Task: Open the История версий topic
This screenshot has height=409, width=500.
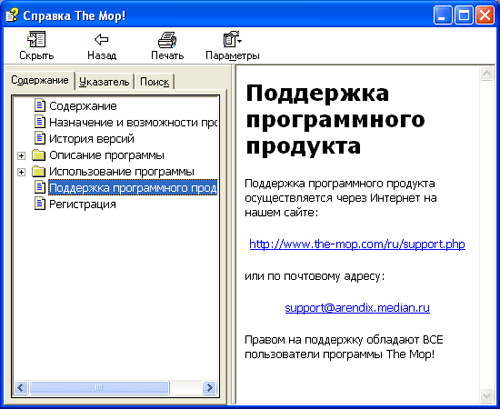Action: click(92, 139)
